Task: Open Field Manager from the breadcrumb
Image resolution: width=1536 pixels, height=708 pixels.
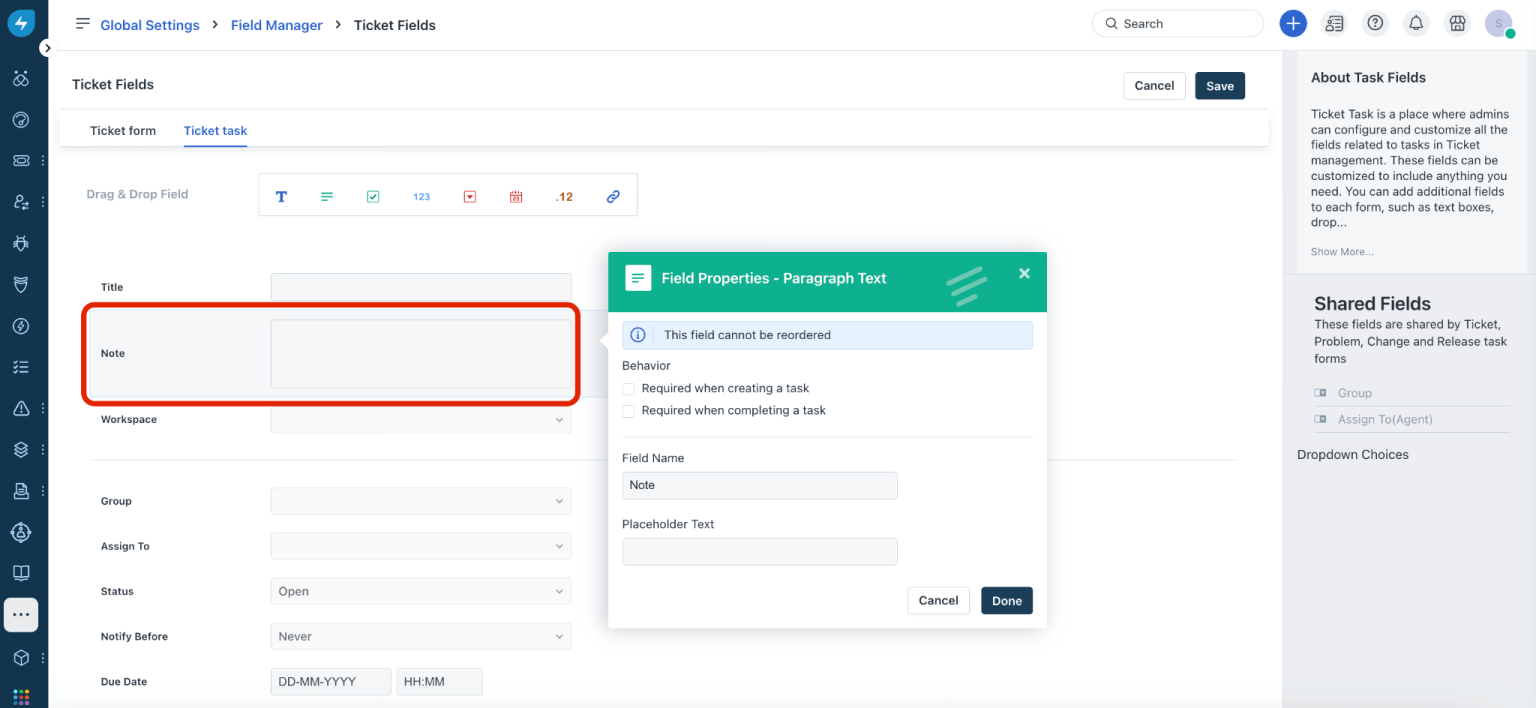Action: click(276, 25)
